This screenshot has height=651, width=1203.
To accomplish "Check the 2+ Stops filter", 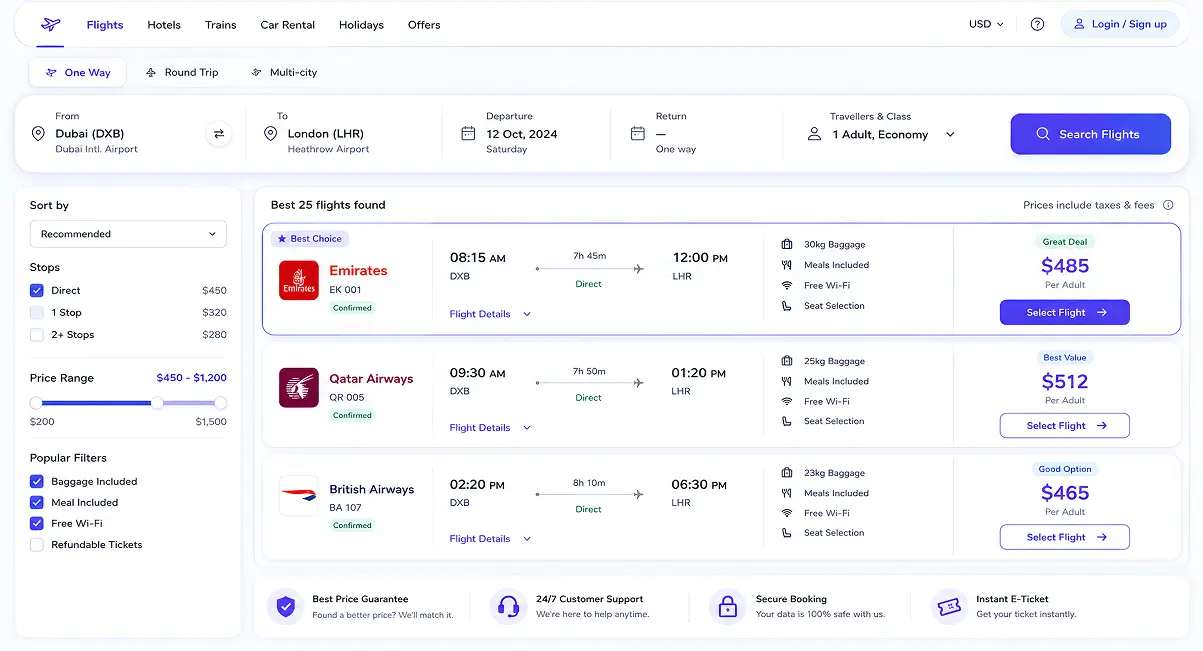I will tap(37, 335).
